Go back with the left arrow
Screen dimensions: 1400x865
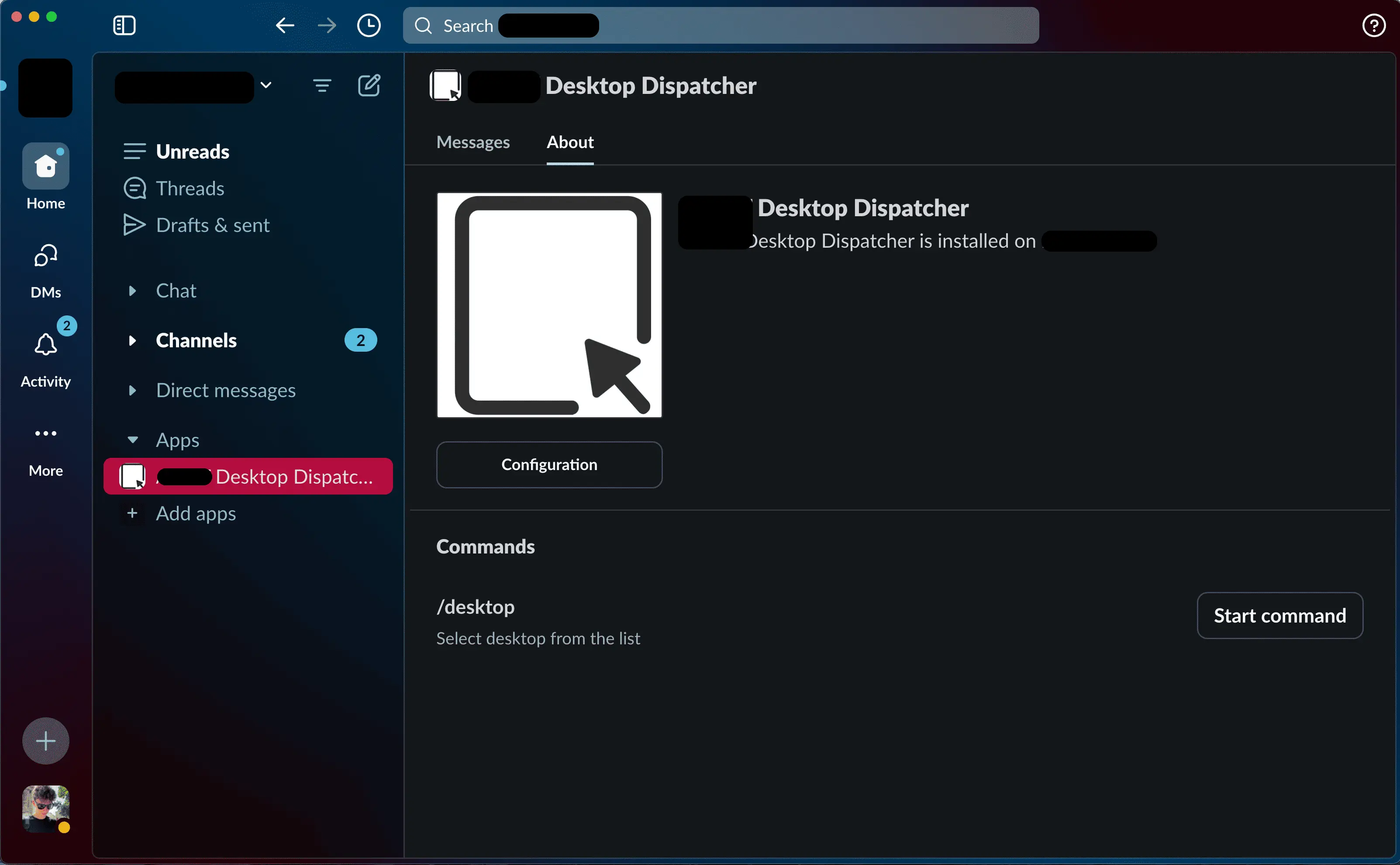[x=285, y=26]
